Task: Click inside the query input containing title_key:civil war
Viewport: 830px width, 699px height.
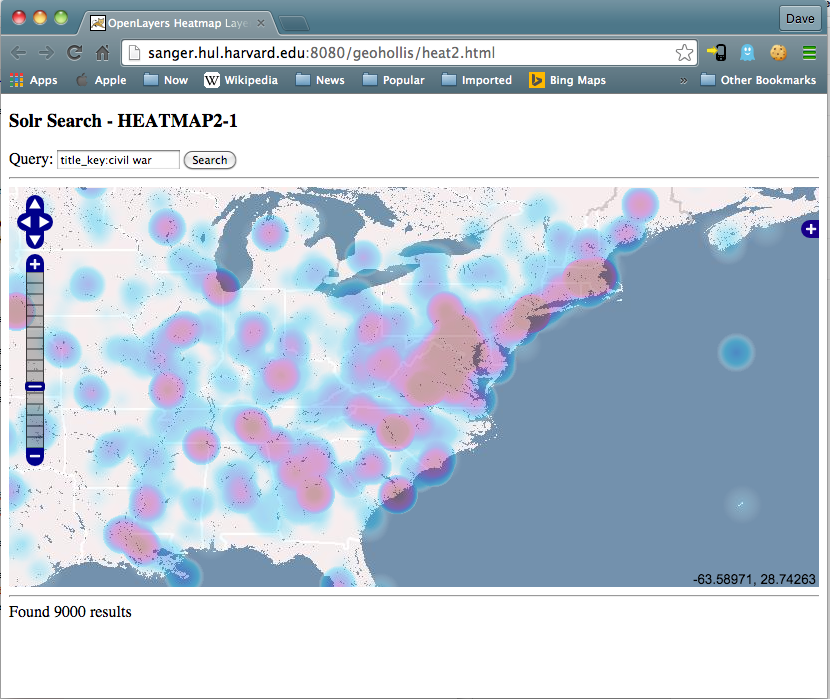Action: [117, 159]
